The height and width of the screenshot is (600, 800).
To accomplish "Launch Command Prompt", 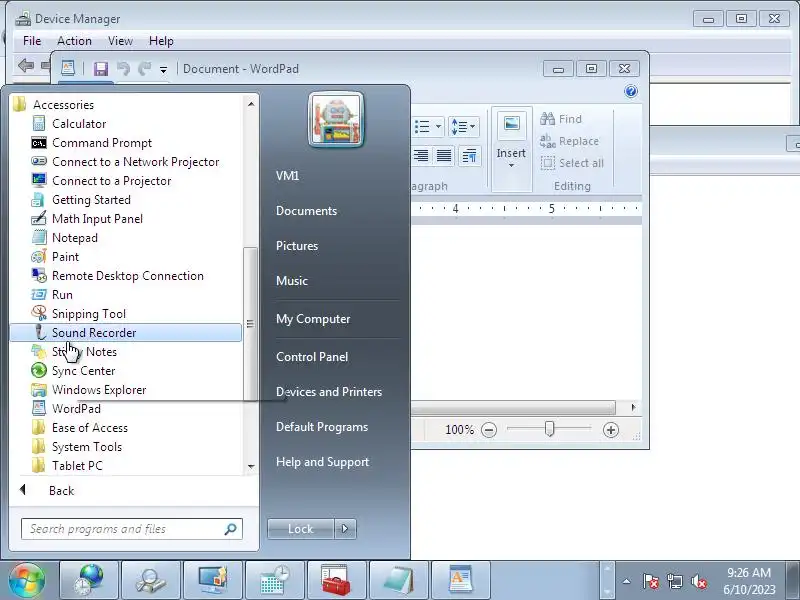I will click(102, 143).
